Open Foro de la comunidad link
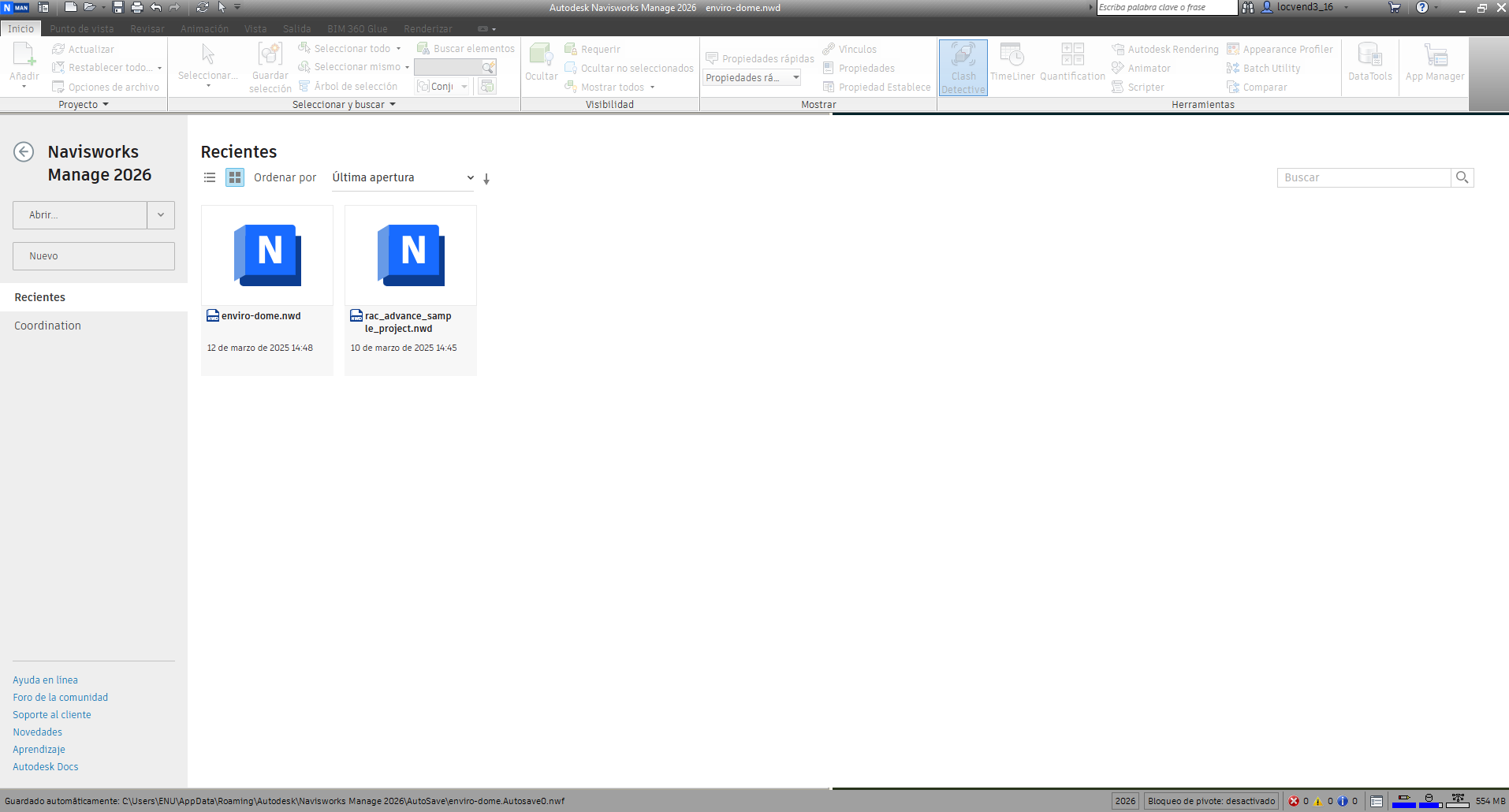Image resolution: width=1509 pixels, height=812 pixels. (x=60, y=697)
